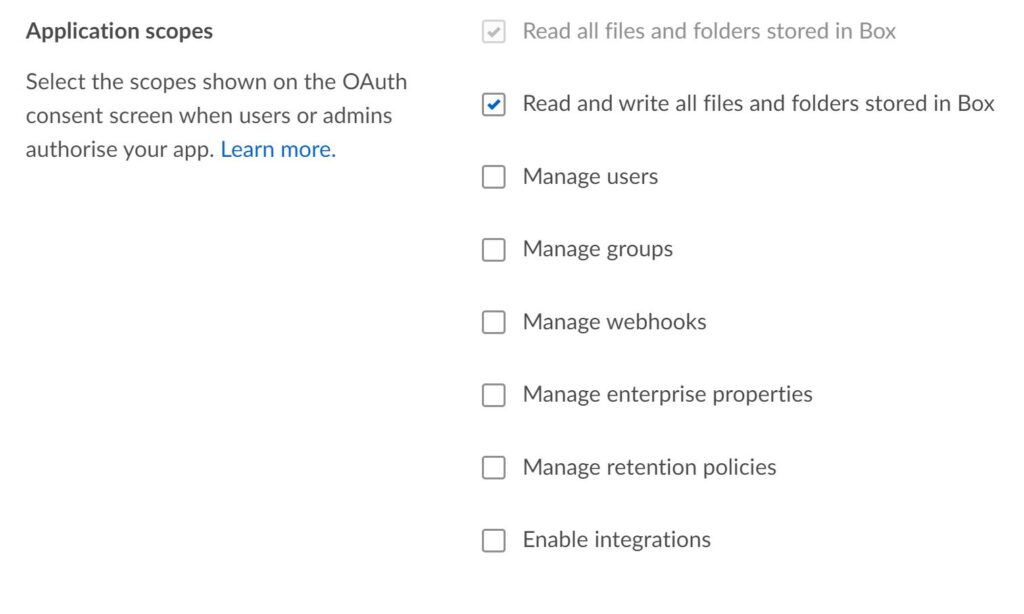Check the Manage webhooks box
1024x614 pixels.
pyautogui.click(x=494, y=322)
